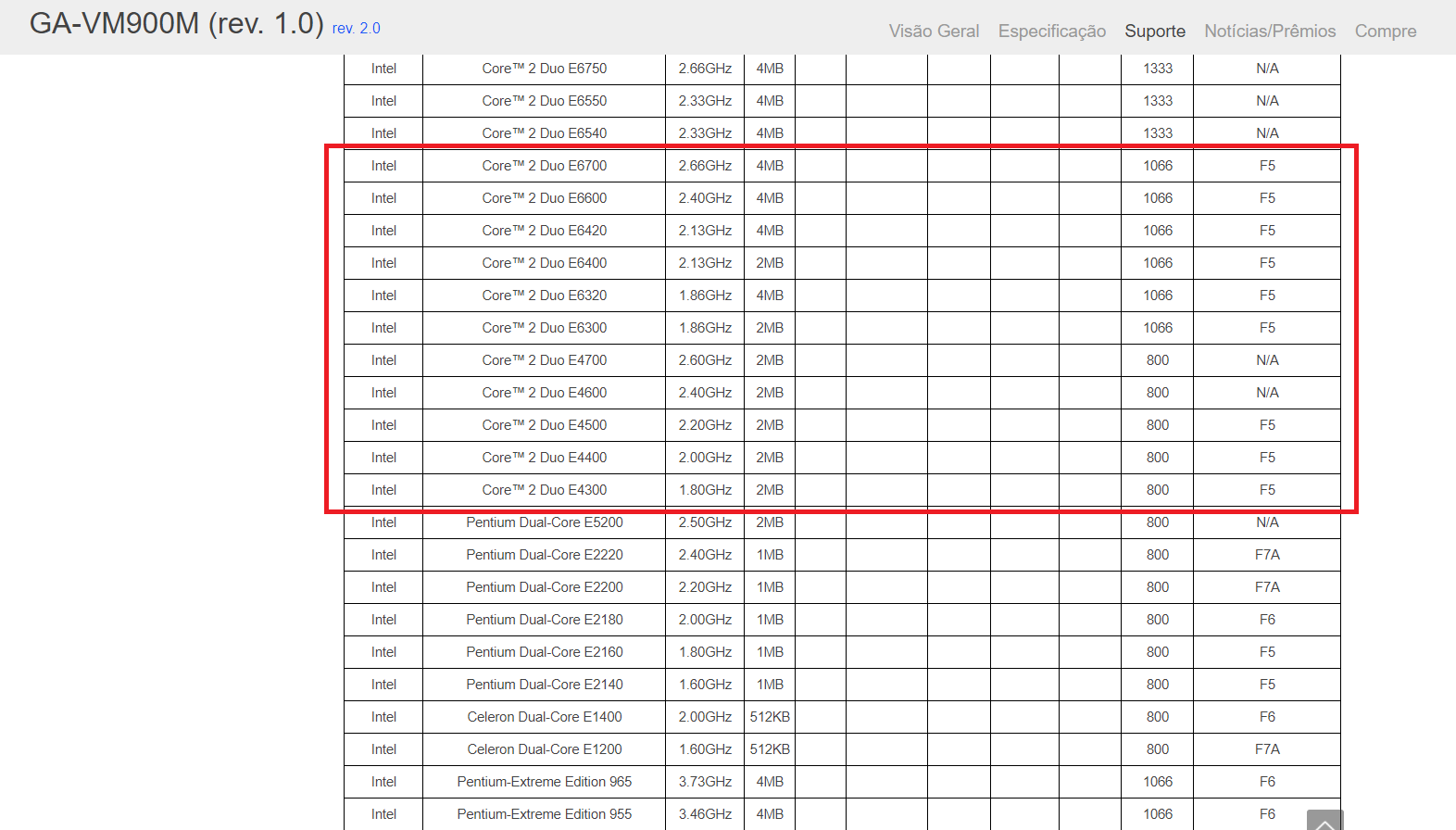1456x830 pixels.
Task: Click 2.60GHz frequency in E4700 row
Action: (705, 360)
